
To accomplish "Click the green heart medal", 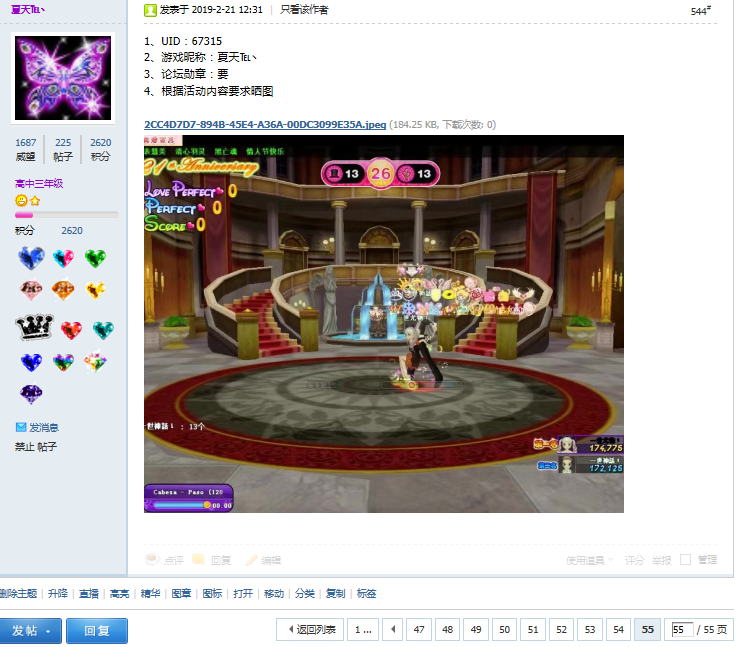I will [95, 258].
